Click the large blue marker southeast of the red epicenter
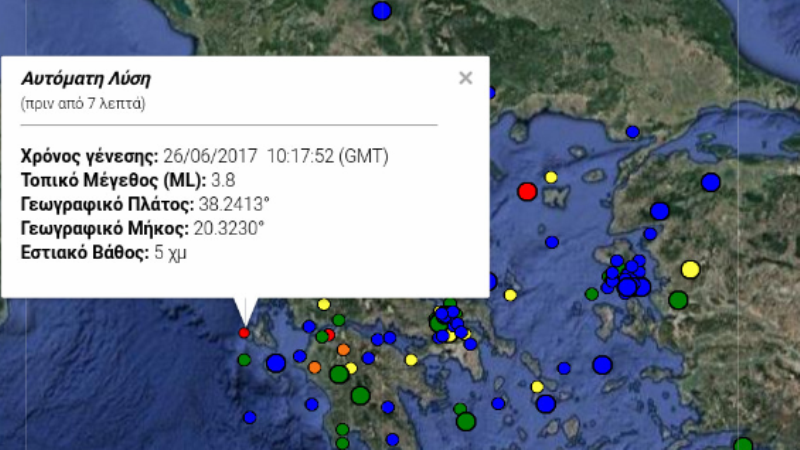The image size is (800, 450). tap(276, 363)
